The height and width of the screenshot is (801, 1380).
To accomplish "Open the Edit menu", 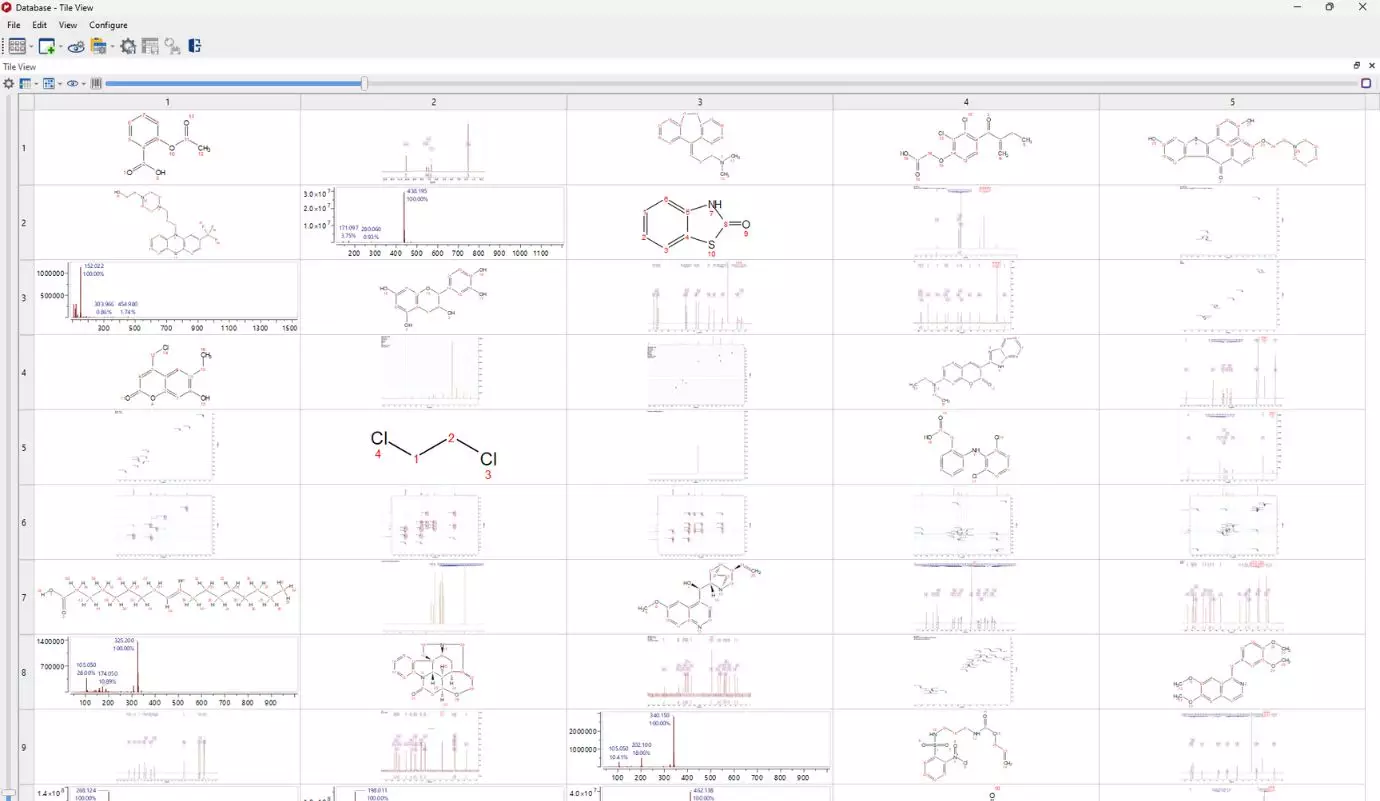I will [40, 25].
